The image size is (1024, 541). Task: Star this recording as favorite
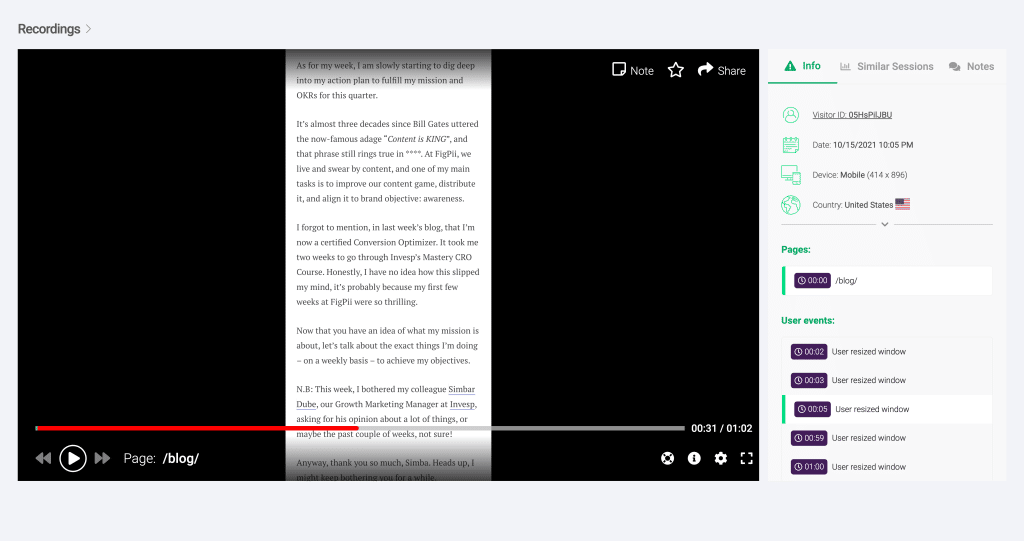tap(676, 70)
